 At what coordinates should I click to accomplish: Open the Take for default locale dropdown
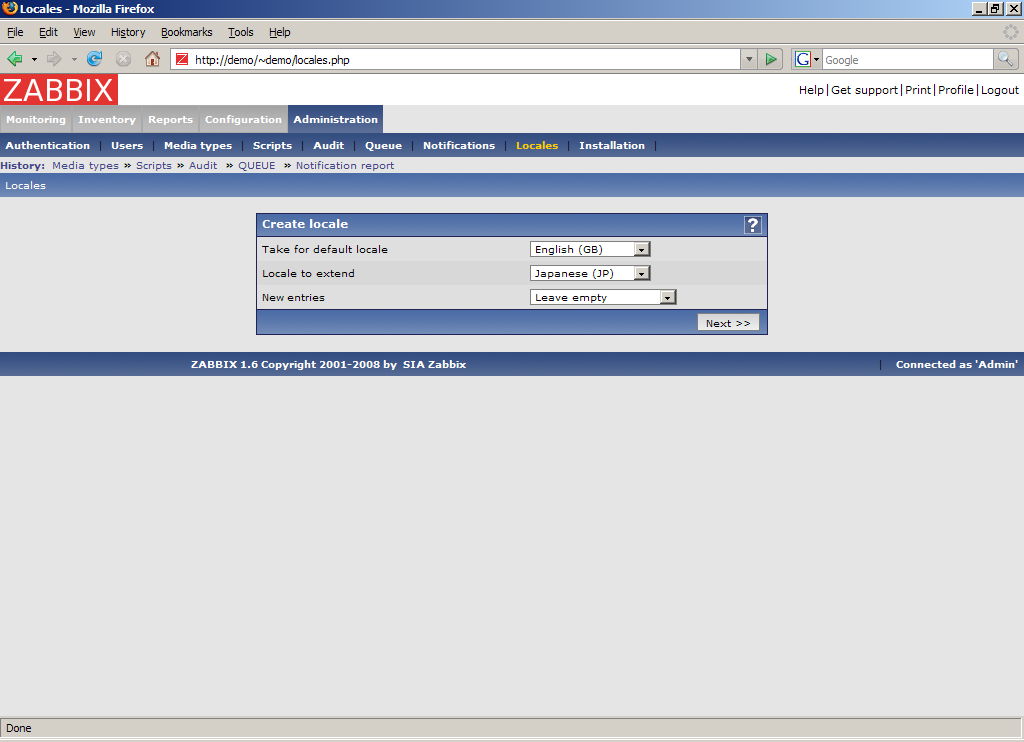[590, 249]
